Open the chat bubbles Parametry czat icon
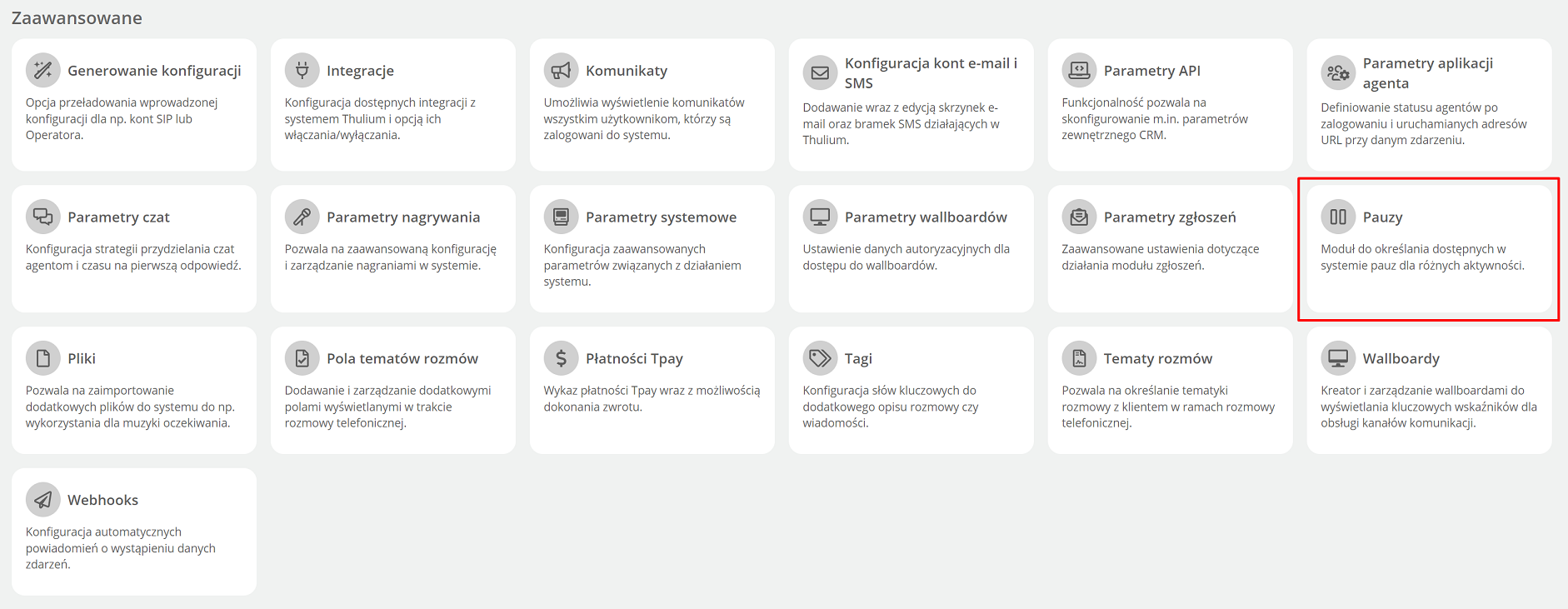The height and width of the screenshot is (609, 1568). 43,217
